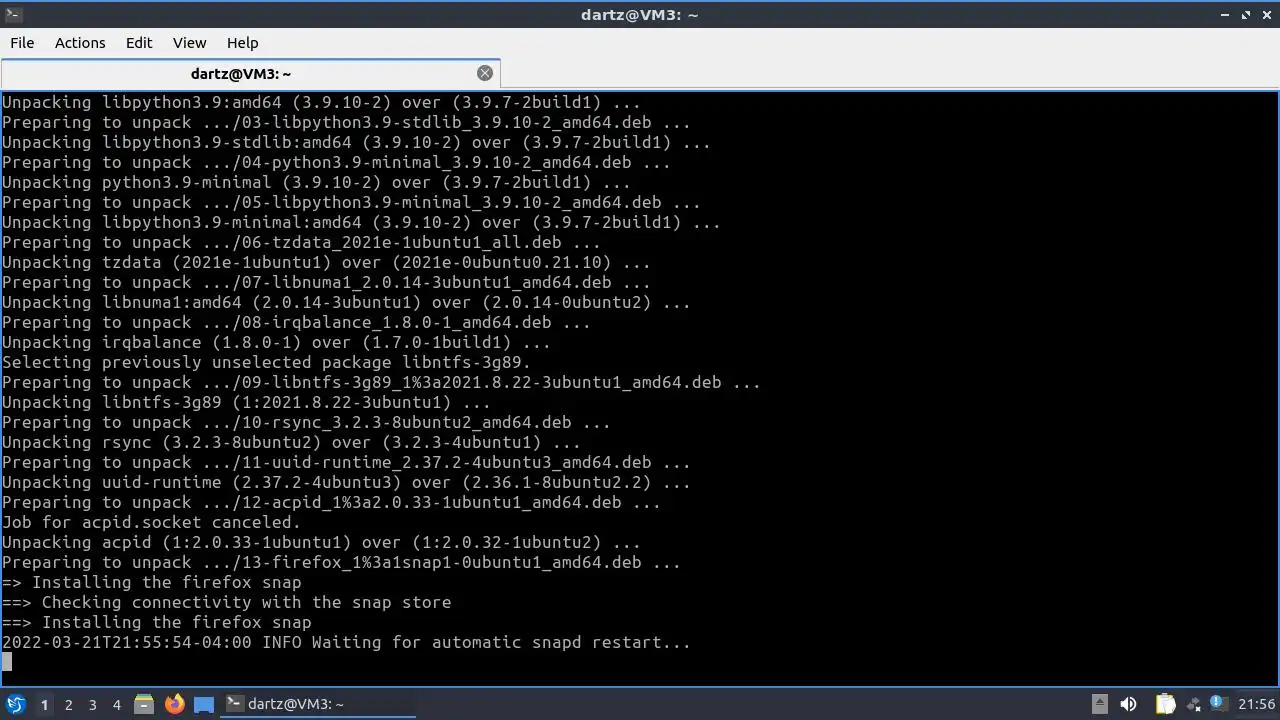Click 'Selecting previously unselected package libntfs-3g89.' line

pyautogui.click(x=266, y=362)
